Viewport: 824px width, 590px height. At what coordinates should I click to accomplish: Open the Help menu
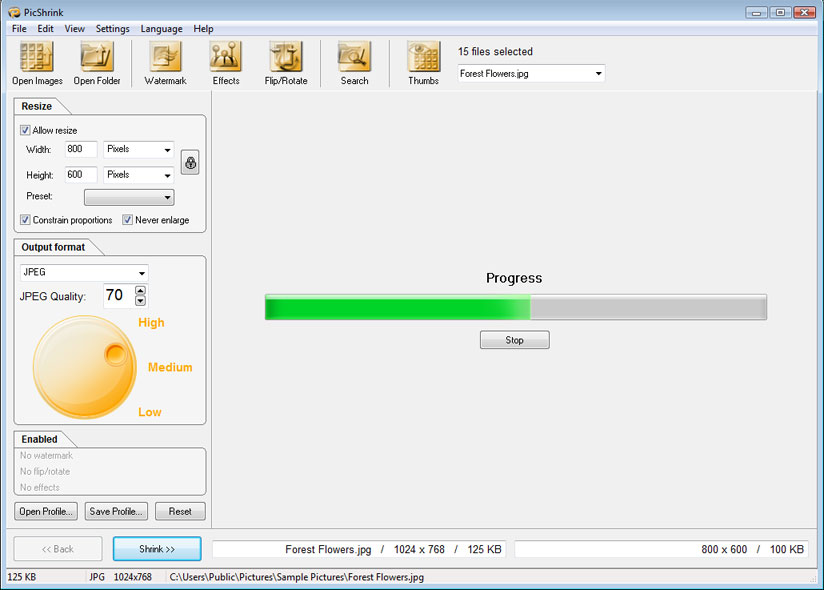203,28
